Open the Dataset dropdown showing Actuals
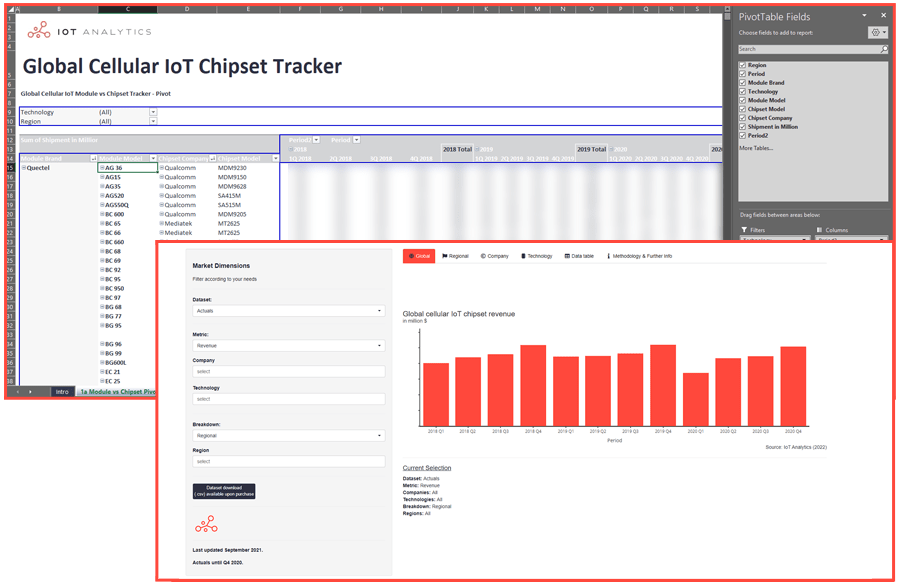Viewport: 900px width, 586px height. tap(289, 311)
